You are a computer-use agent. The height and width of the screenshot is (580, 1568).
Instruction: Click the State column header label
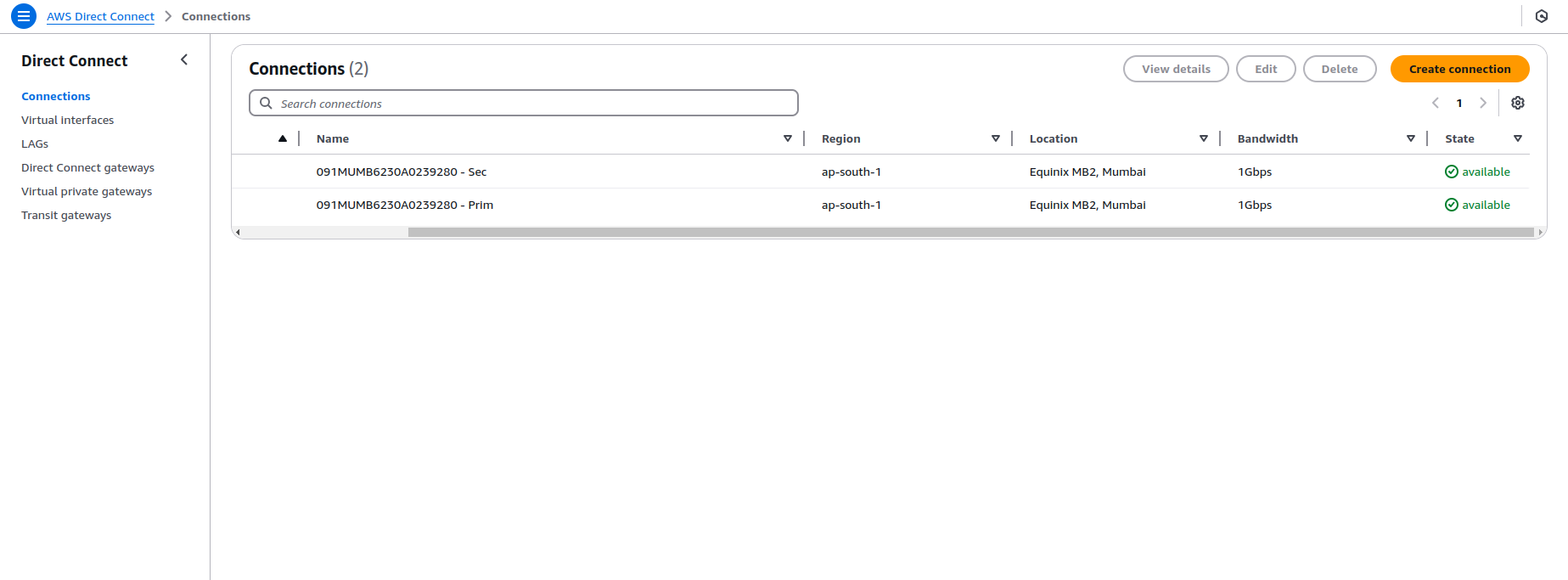click(x=1459, y=138)
